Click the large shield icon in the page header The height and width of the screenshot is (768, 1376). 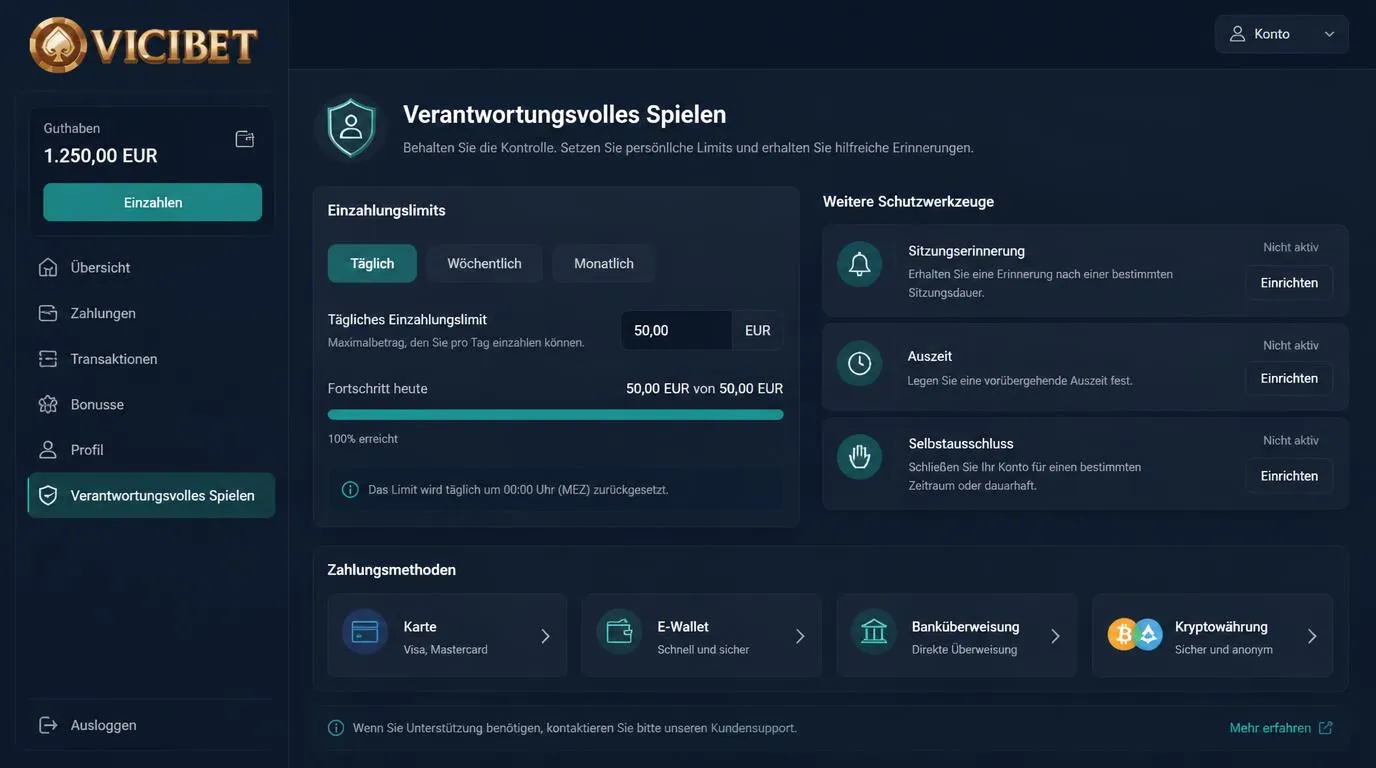point(351,128)
